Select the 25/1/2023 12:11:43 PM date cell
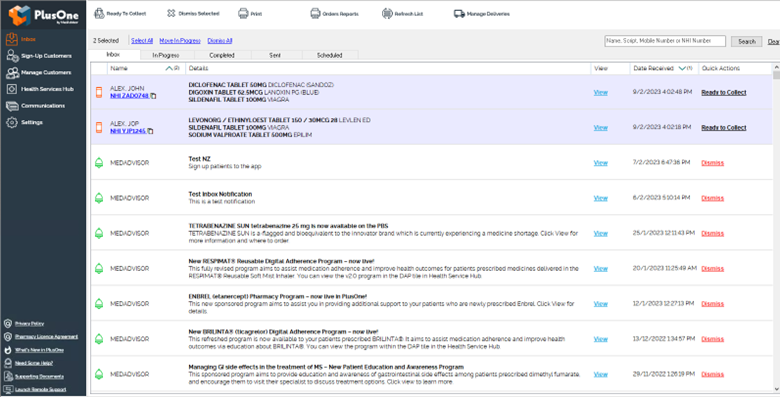Screen dimensions: 780x397 point(664,233)
